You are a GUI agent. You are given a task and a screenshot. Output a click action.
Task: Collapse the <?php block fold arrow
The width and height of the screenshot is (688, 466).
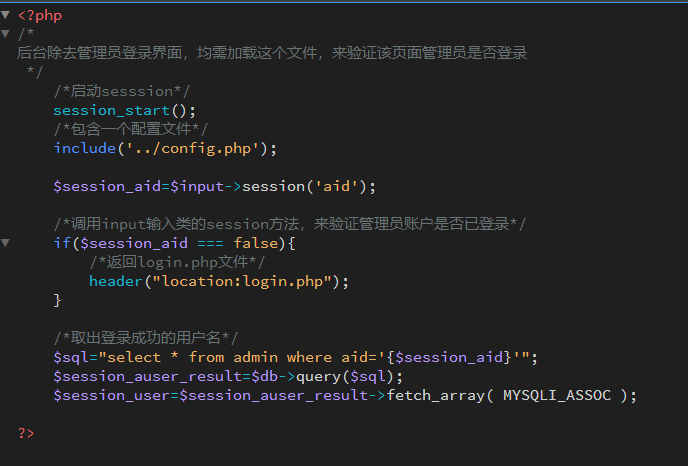pyautogui.click(x=5, y=15)
